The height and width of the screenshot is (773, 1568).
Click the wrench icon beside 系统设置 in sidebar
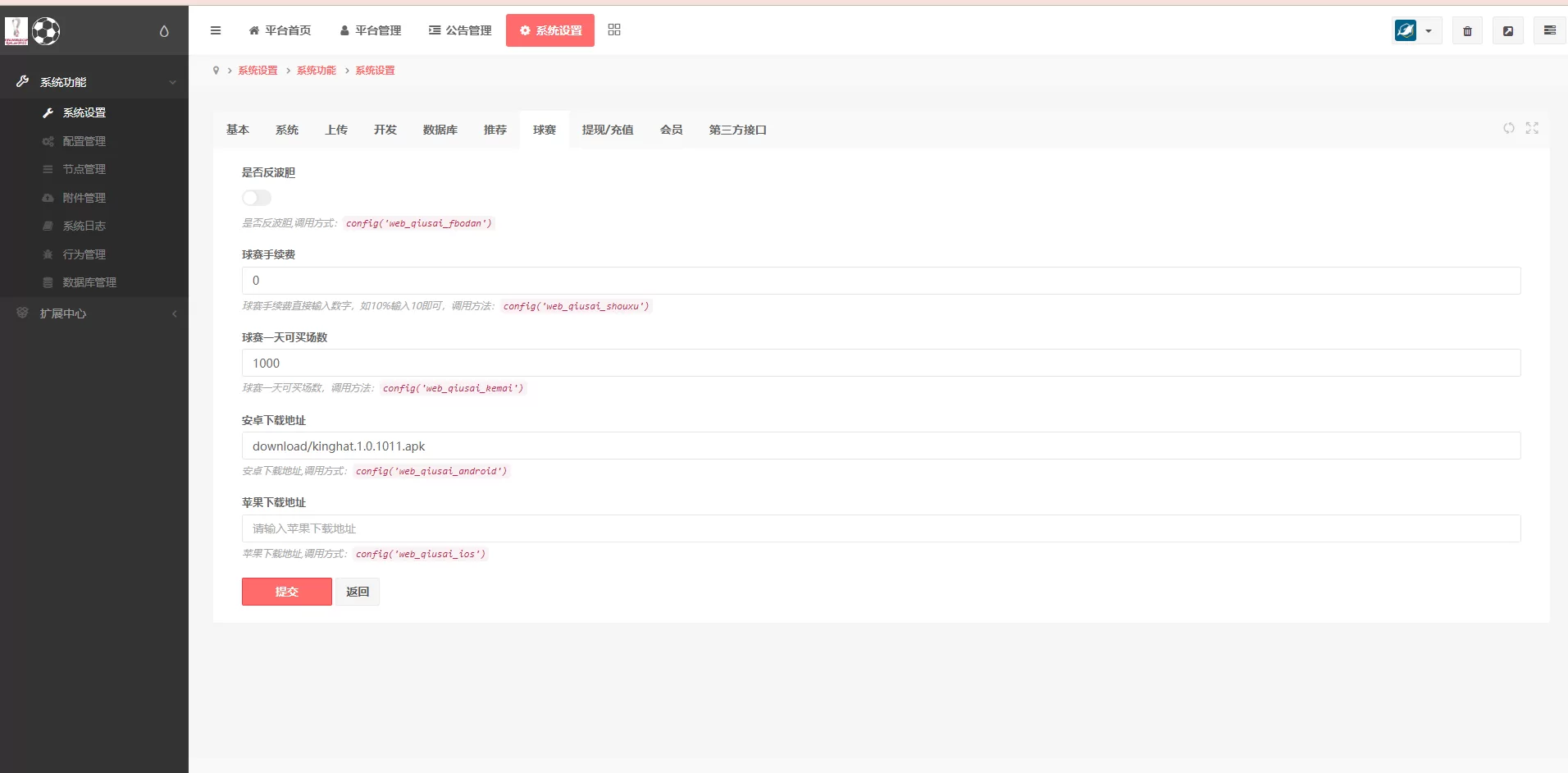(x=48, y=112)
